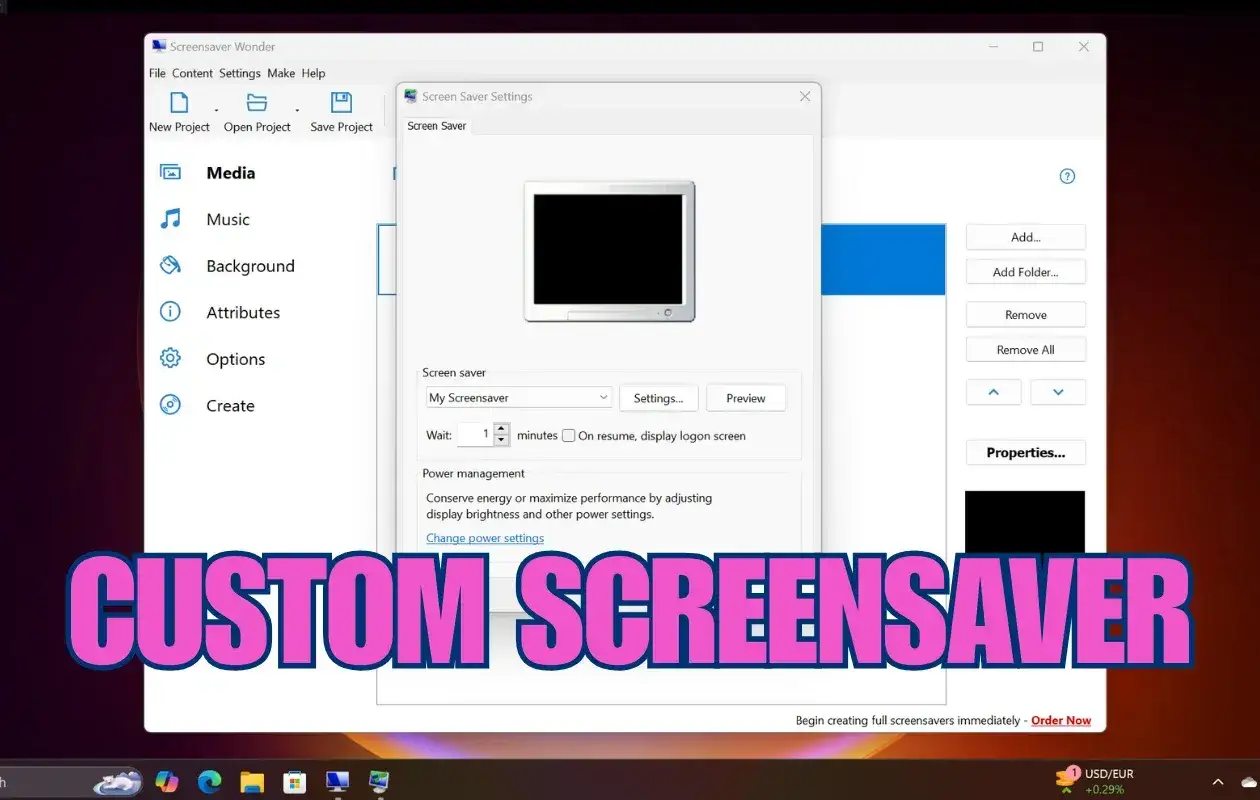
Task: Expand hidden icons in the system tray
Action: click(x=1218, y=780)
